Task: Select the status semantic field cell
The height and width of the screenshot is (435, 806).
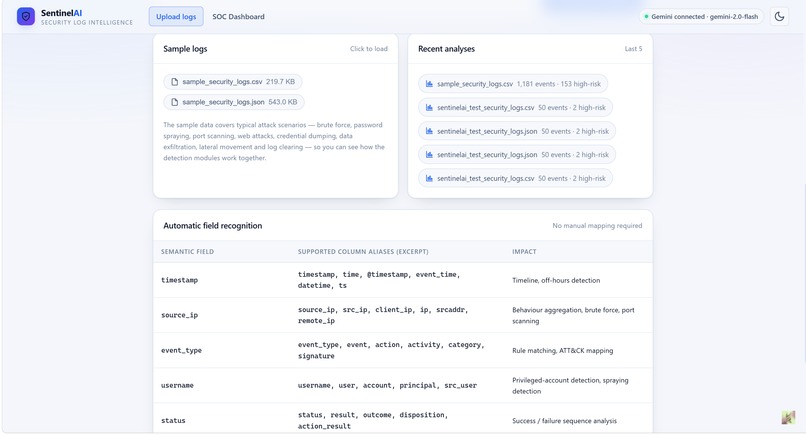Action: click(173, 420)
